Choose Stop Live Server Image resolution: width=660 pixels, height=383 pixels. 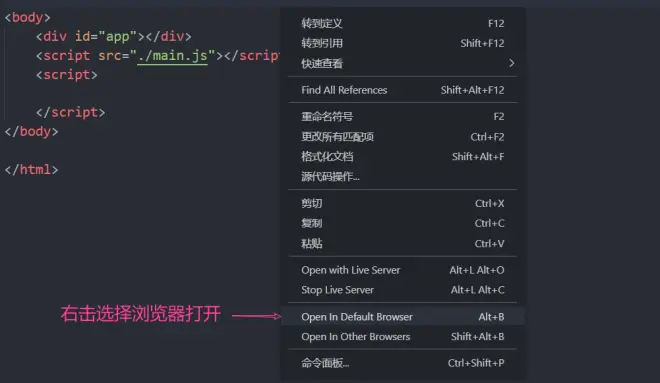[x=402, y=290]
